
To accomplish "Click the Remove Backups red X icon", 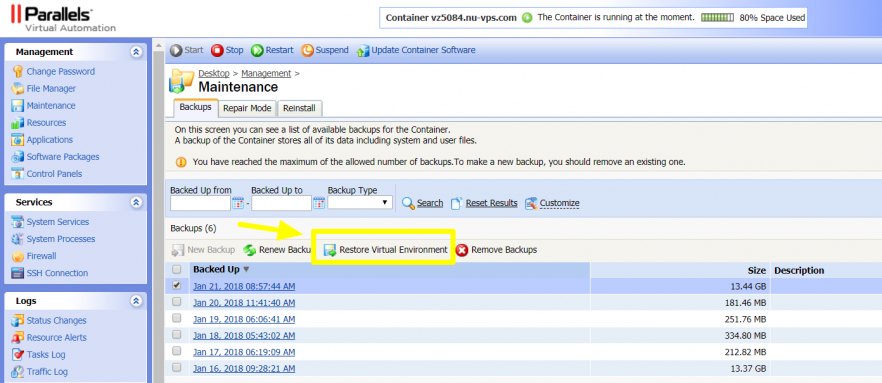I will point(462,250).
